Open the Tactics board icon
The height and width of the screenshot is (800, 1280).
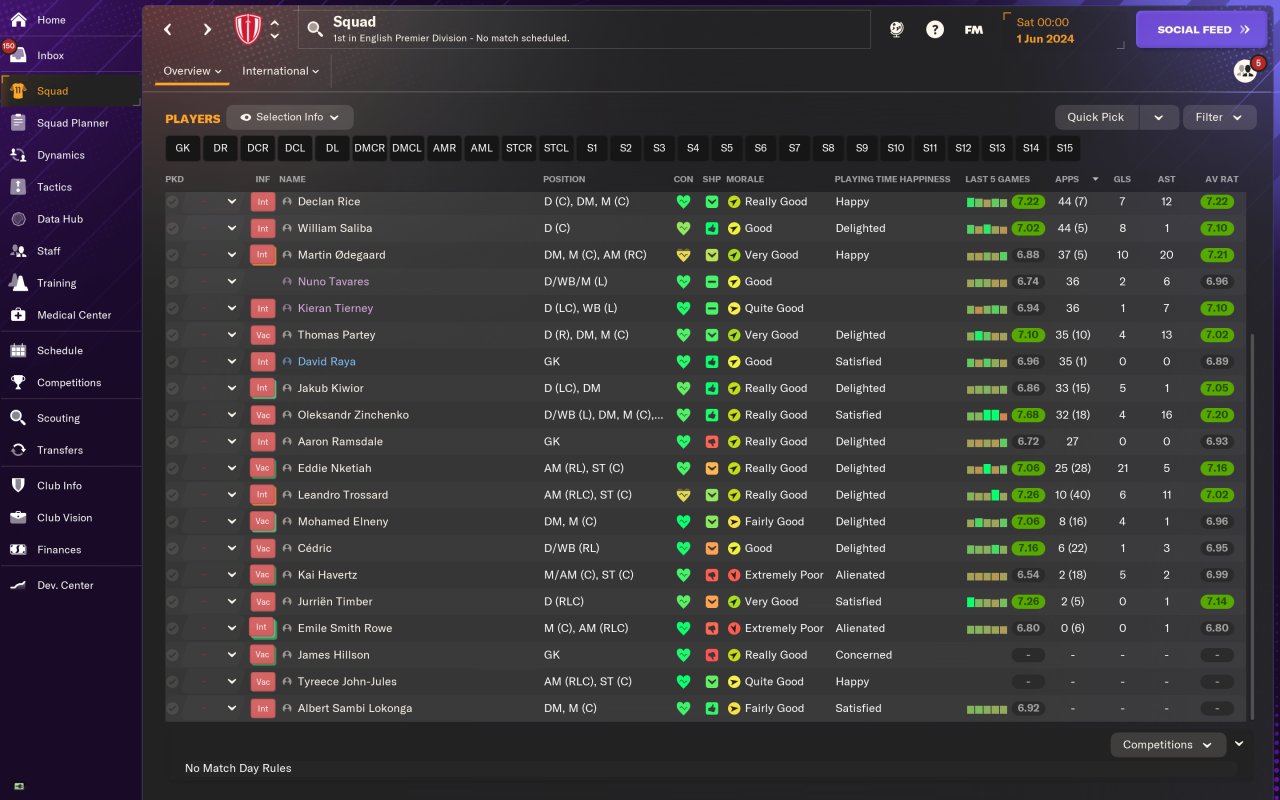point(18,187)
